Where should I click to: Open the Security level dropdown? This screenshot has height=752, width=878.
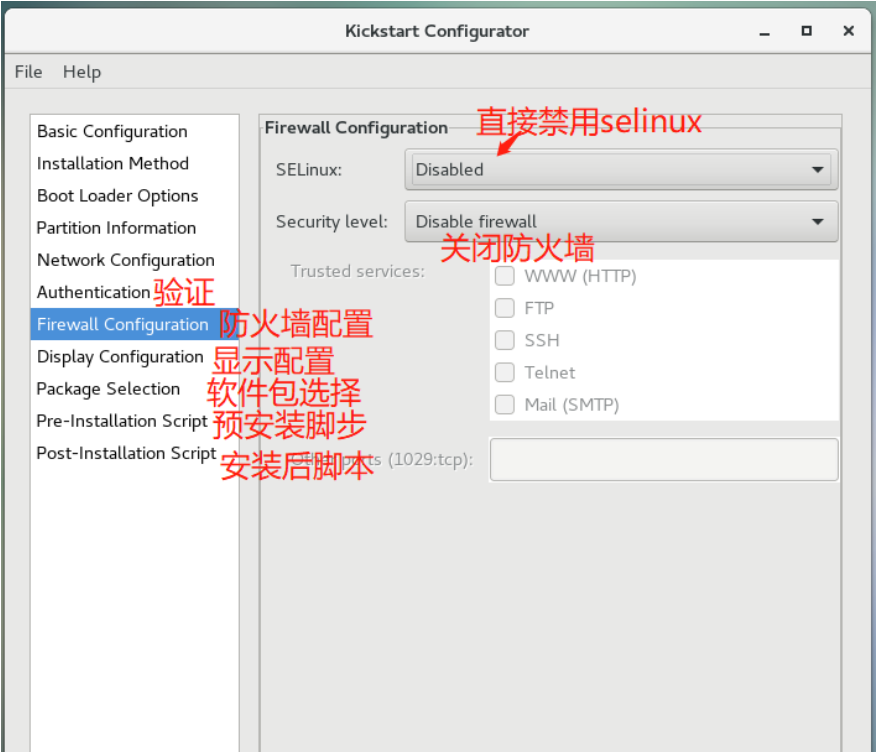[x=621, y=222]
